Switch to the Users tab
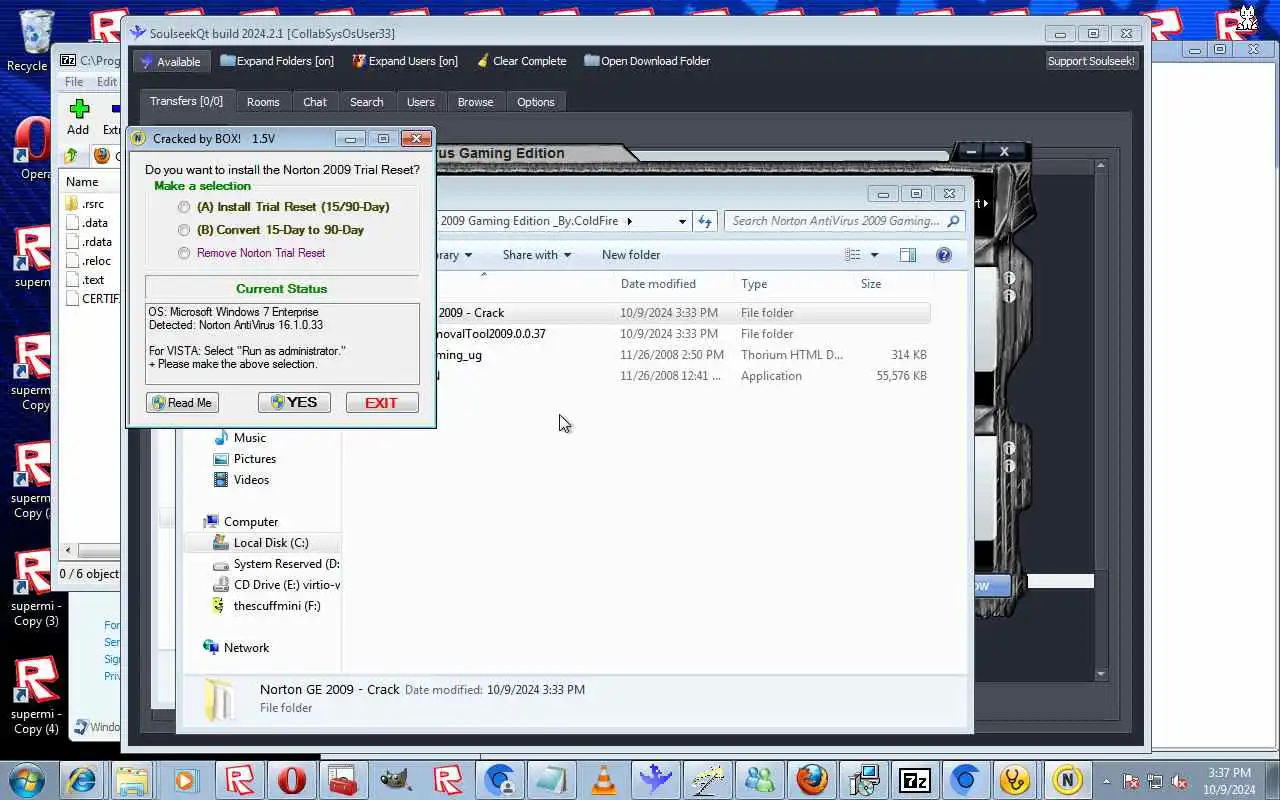The width and height of the screenshot is (1280, 800). coord(420,102)
